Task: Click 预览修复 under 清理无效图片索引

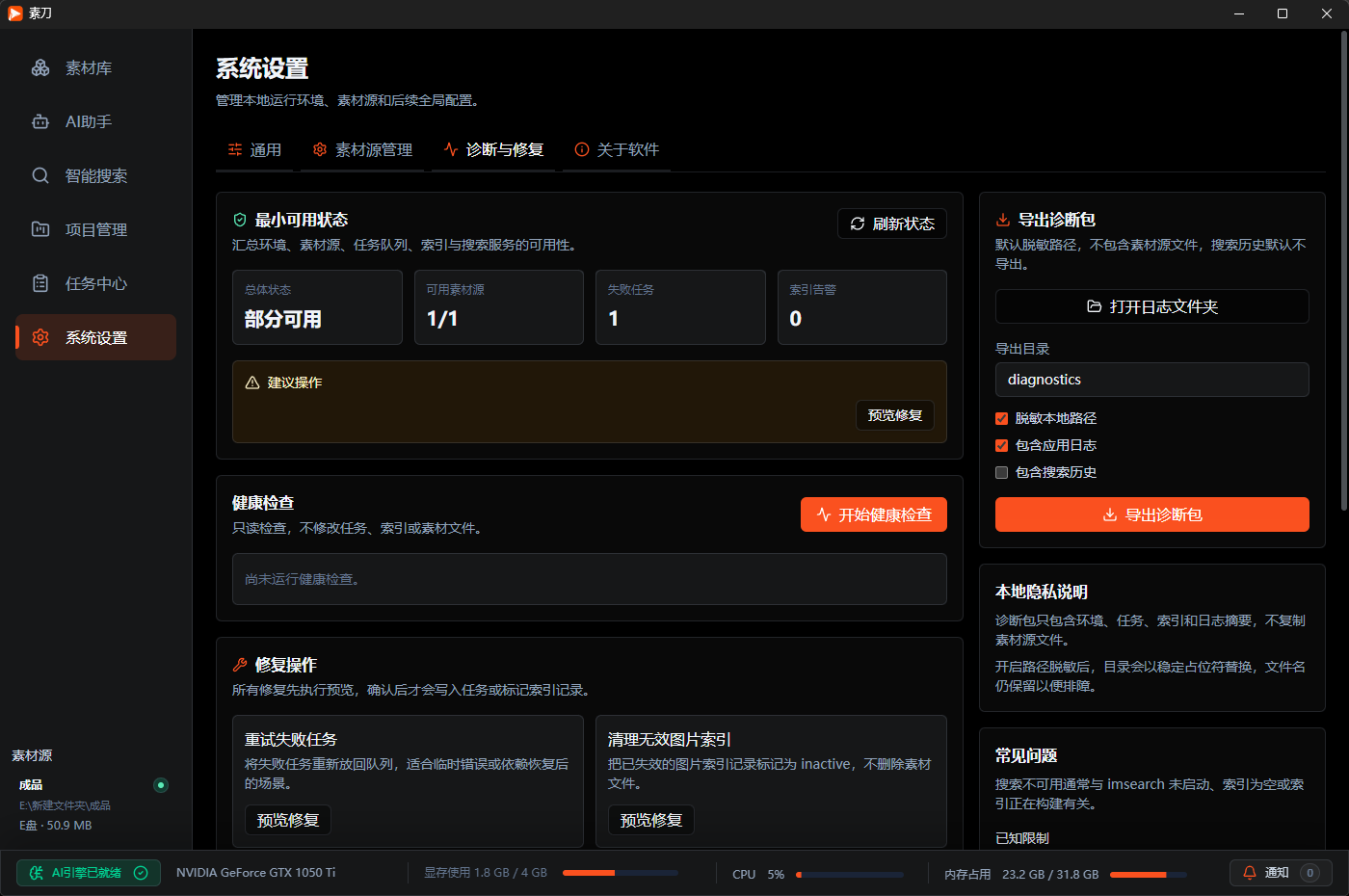Action: point(651,820)
